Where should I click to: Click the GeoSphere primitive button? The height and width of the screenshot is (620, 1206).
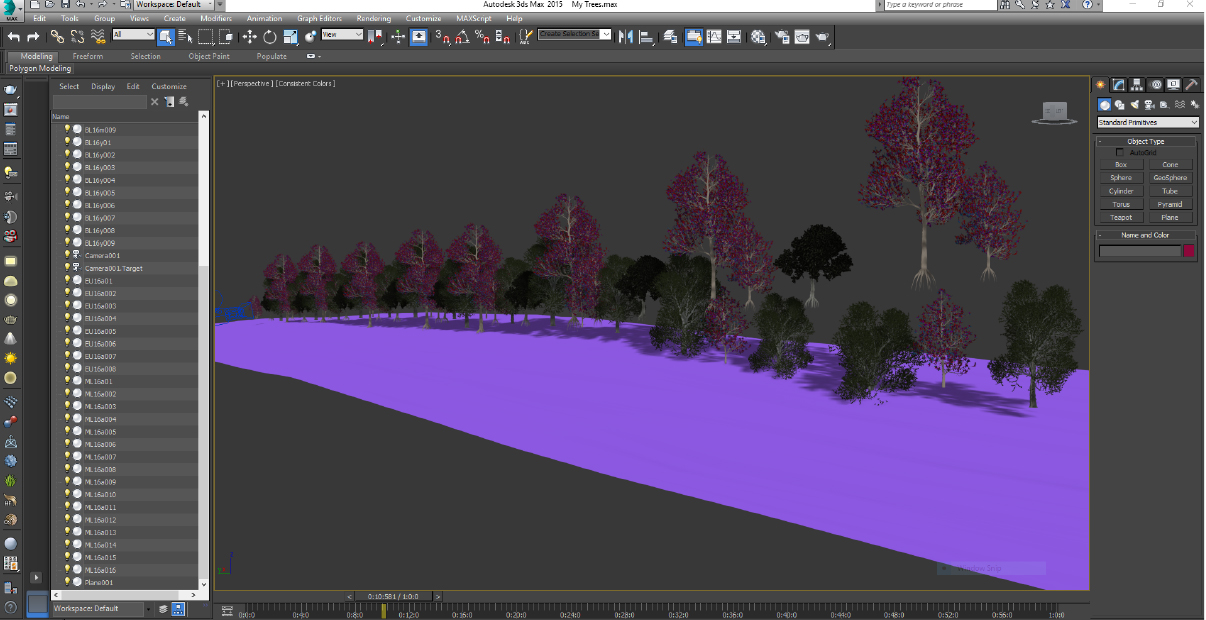click(1170, 178)
